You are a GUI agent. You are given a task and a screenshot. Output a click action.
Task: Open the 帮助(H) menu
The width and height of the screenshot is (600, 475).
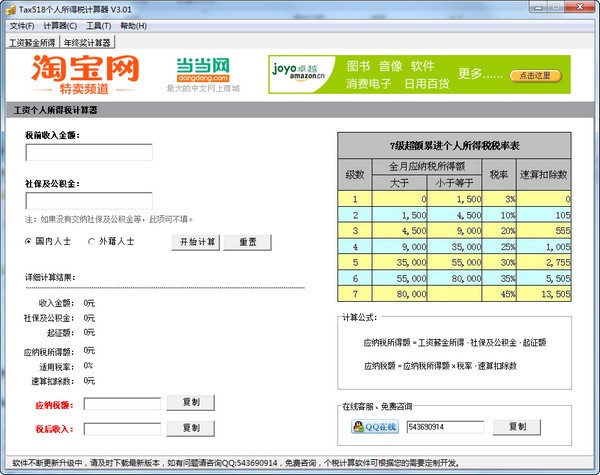point(134,26)
